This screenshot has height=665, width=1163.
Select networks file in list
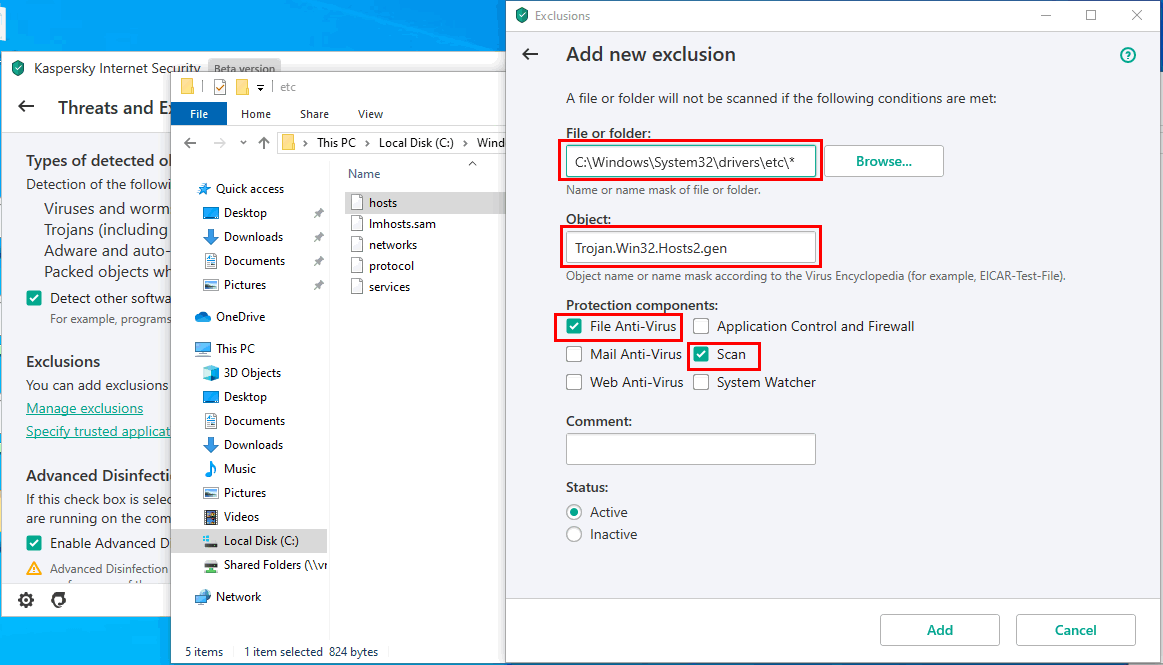click(x=392, y=245)
